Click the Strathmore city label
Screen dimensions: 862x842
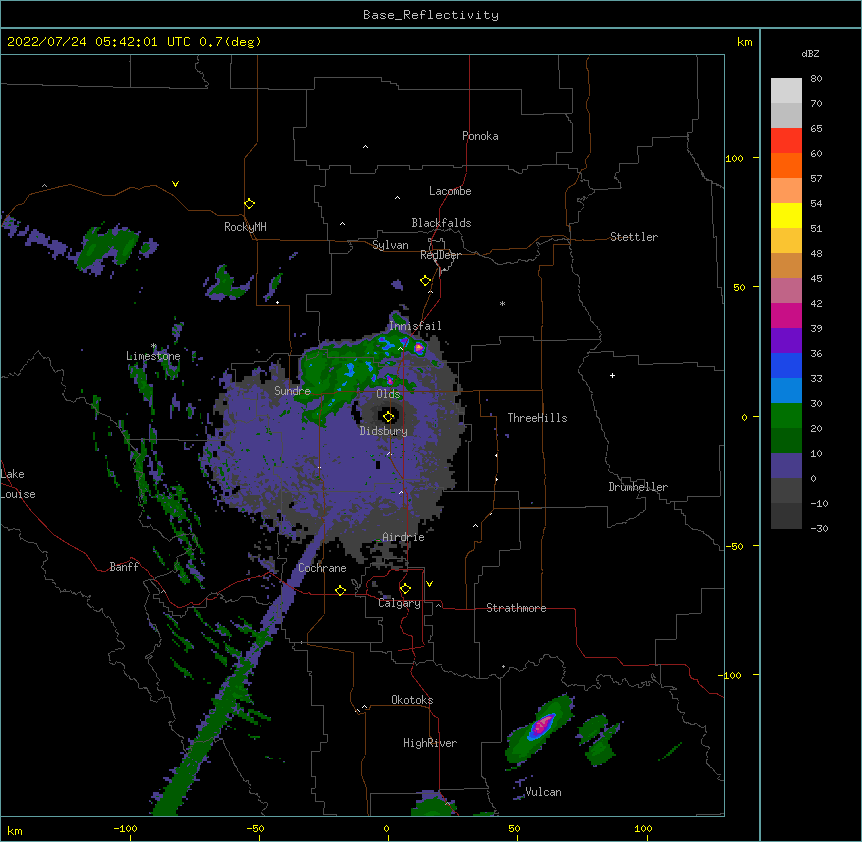(516, 608)
